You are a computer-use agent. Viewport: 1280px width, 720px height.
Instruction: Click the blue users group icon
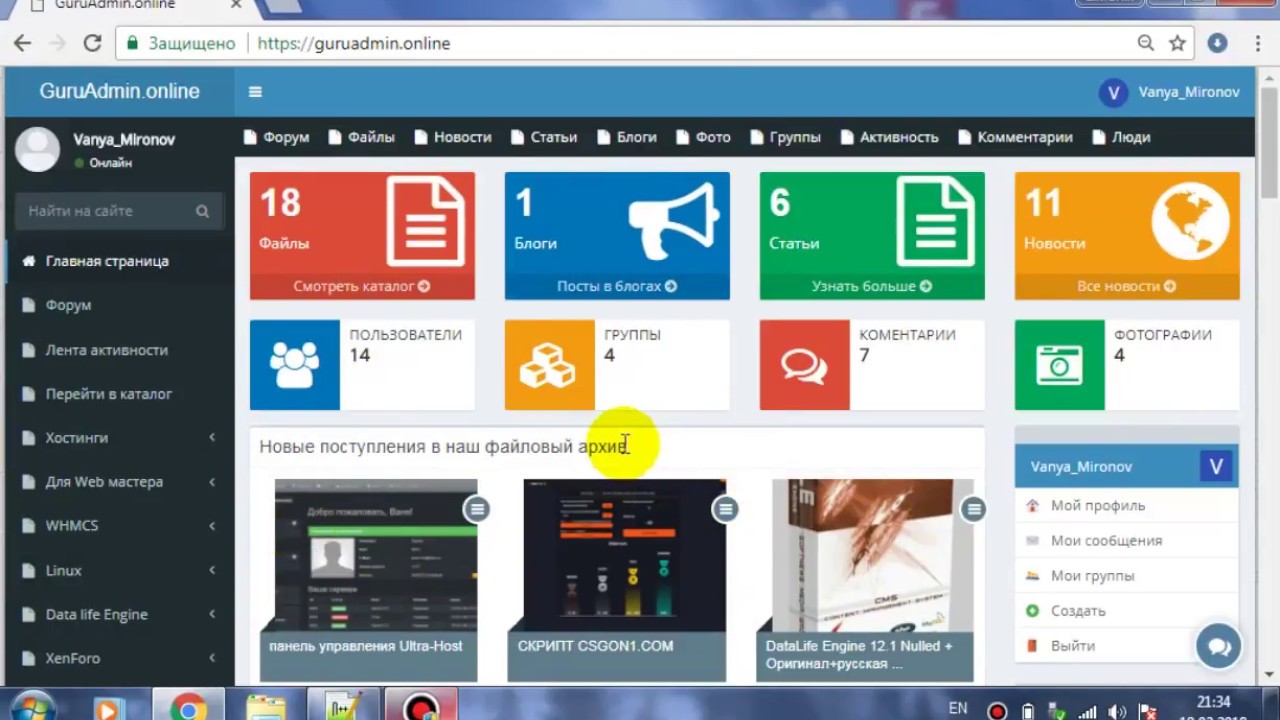click(295, 365)
